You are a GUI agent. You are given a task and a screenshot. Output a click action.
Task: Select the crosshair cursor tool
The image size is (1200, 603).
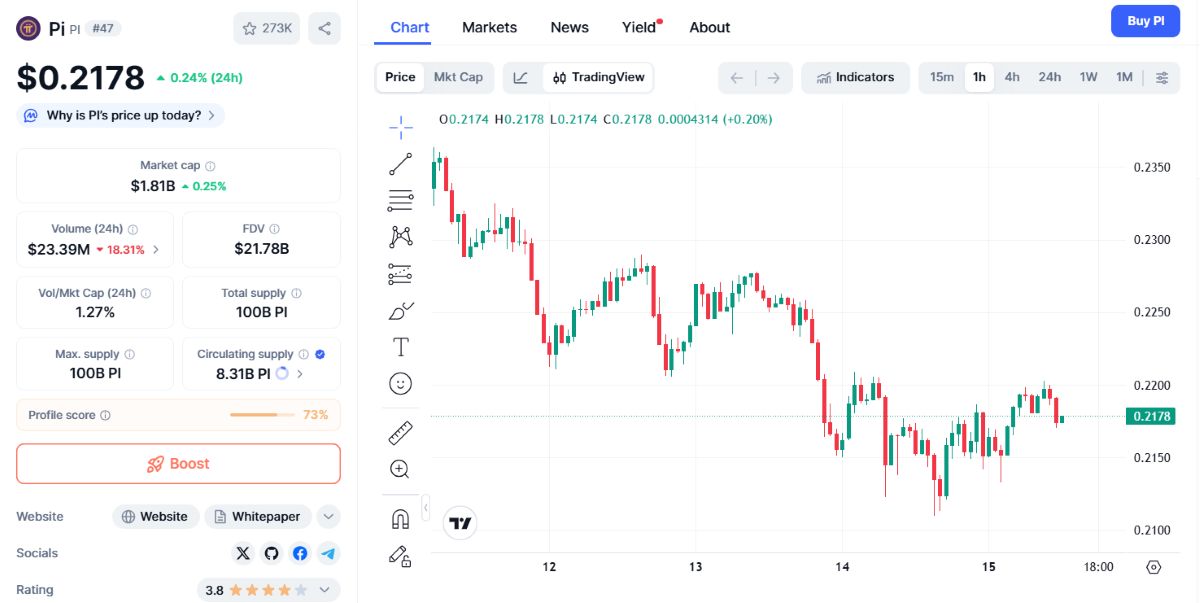(400, 126)
